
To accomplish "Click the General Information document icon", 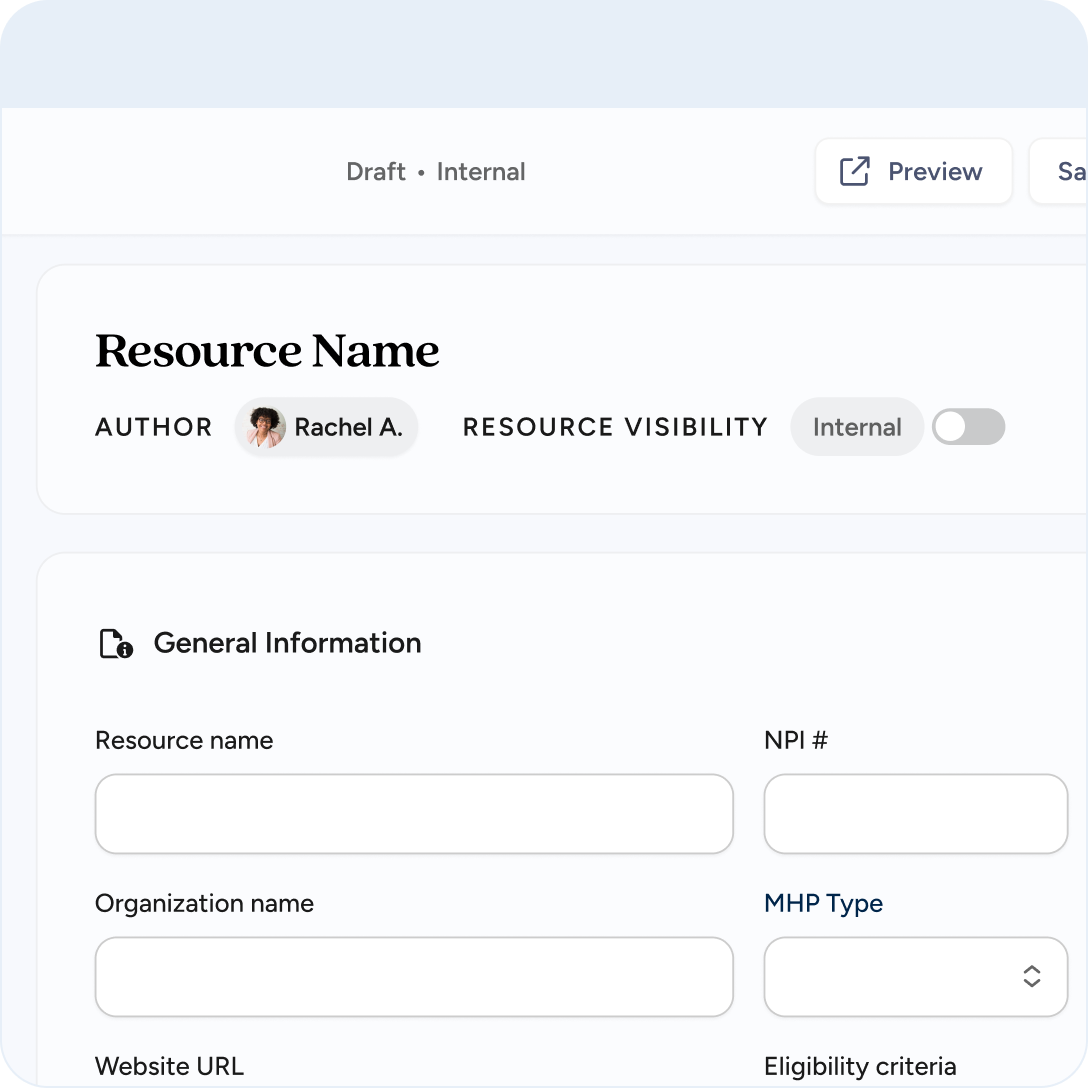I will (116, 643).
